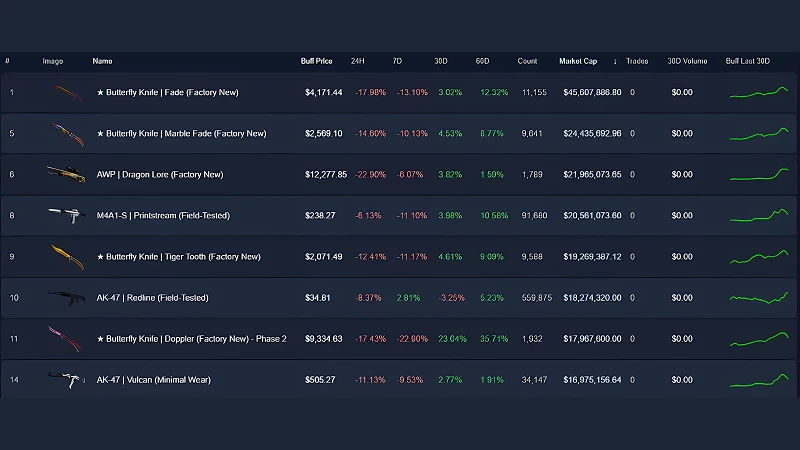800x450 pixels.
Task: Open the Butterfly Knife Doppler image
Action: pos(64,339)
